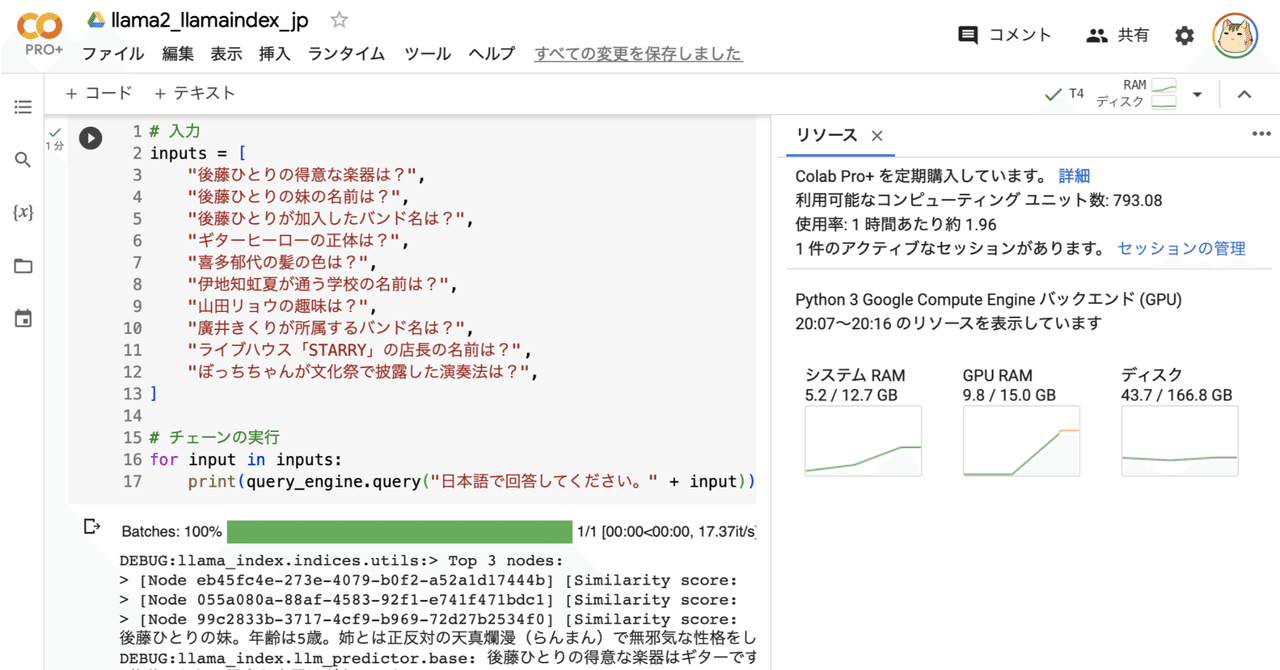This screenshot has height=670, width=1280.
Task: Run the code cell with the play button
Action: pyautogui.click(x=90, y=138)
